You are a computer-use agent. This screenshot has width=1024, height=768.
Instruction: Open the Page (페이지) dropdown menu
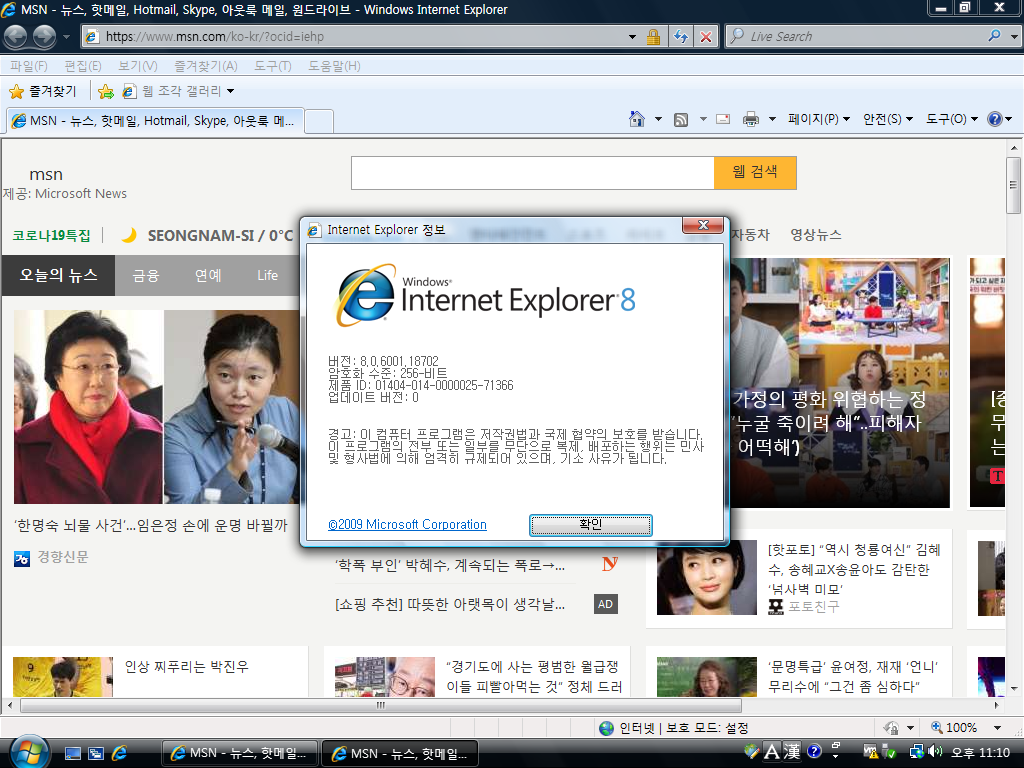(819, 119)
